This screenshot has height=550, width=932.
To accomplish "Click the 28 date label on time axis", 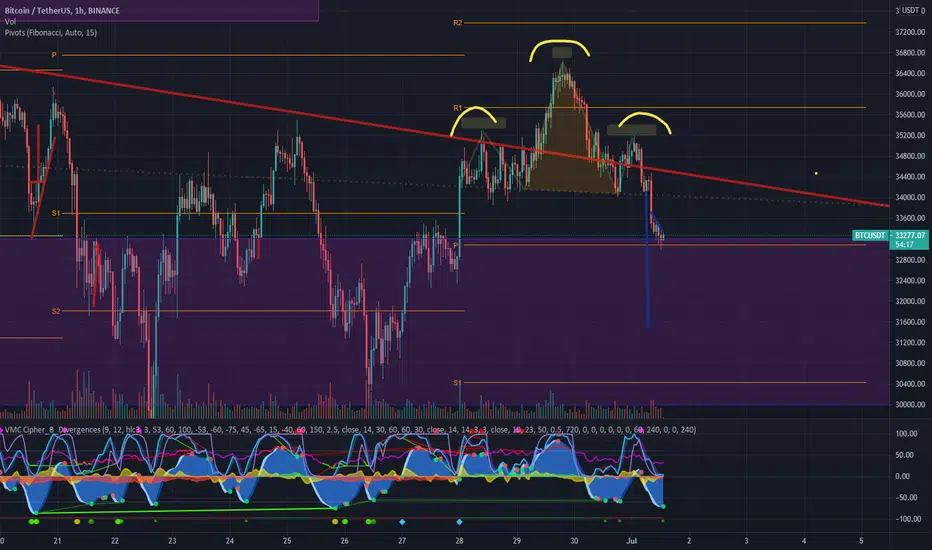I will pyautogui.click(x=459, y=540).
